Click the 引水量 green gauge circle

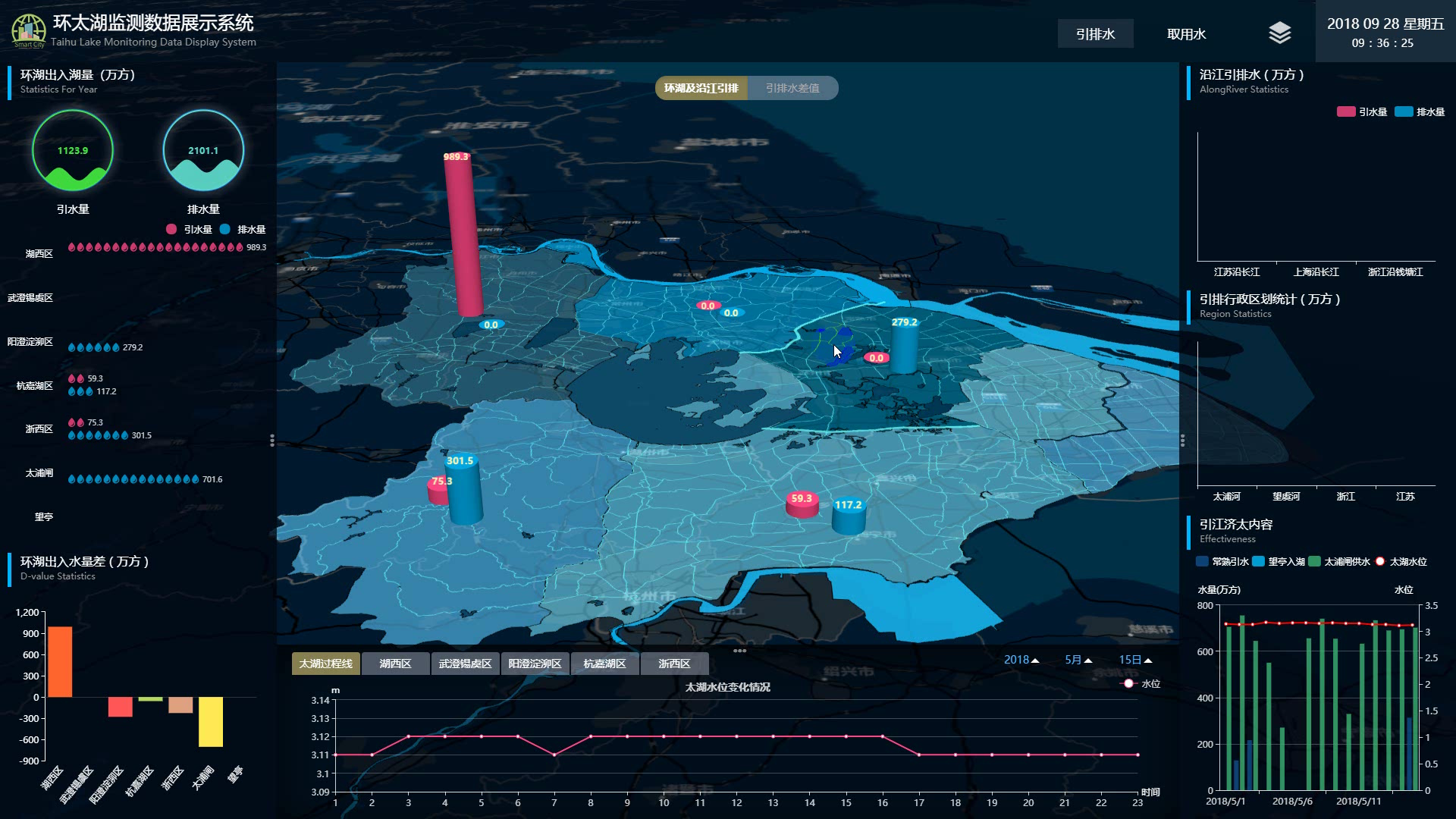pyautogui.click(x=73, y=151)
